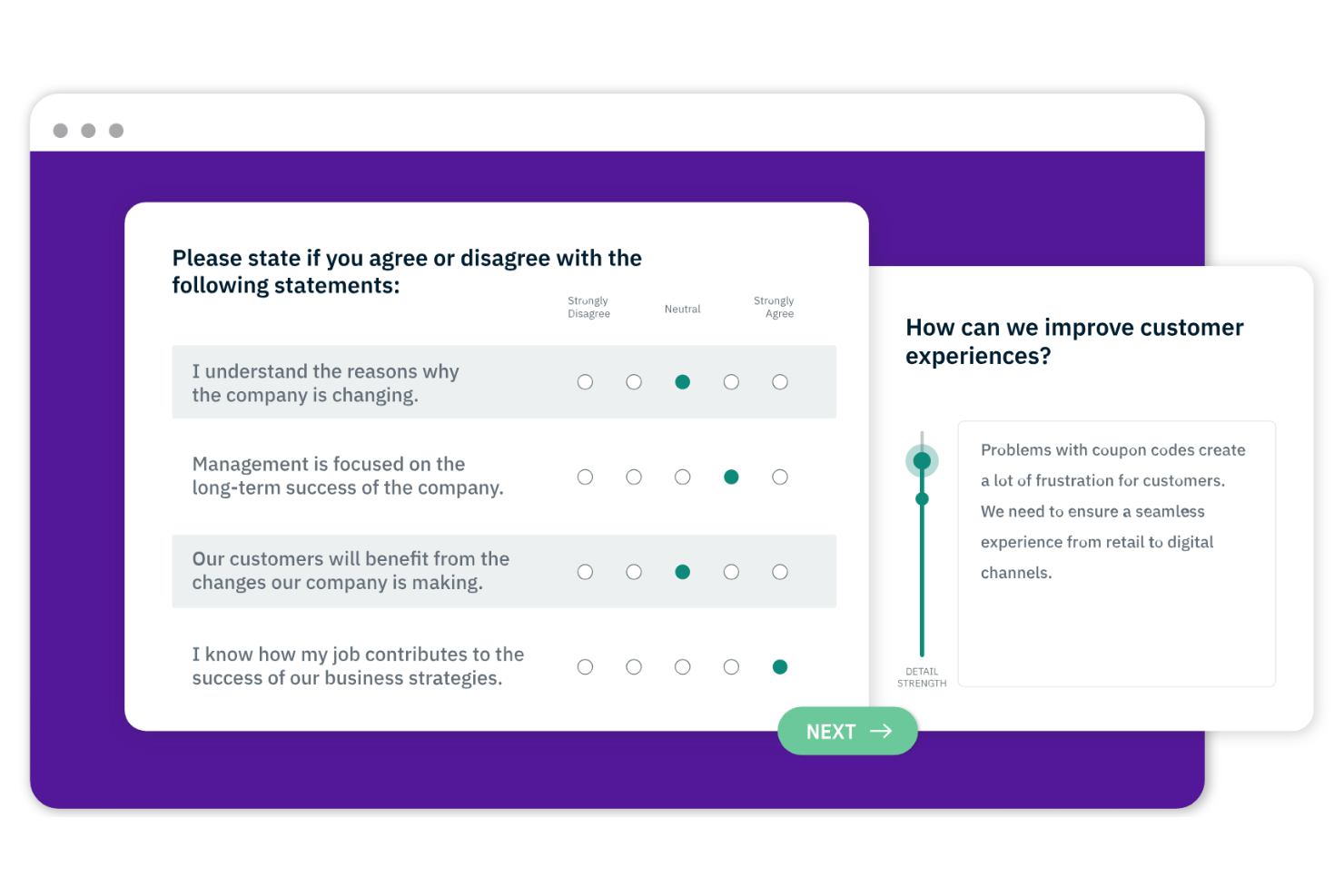The width and height of the screenshot is (1344, 896).
Task: Click statement text 'Management is focused on the'
Action: [x=329, y=464]
